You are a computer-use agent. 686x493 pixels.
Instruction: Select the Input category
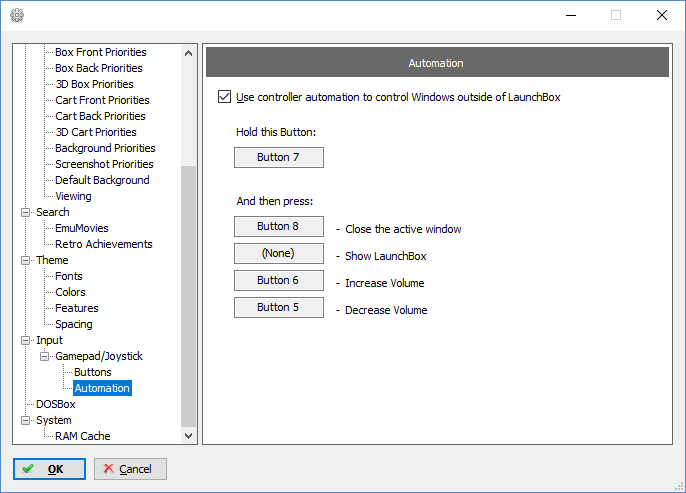point(49,340)
